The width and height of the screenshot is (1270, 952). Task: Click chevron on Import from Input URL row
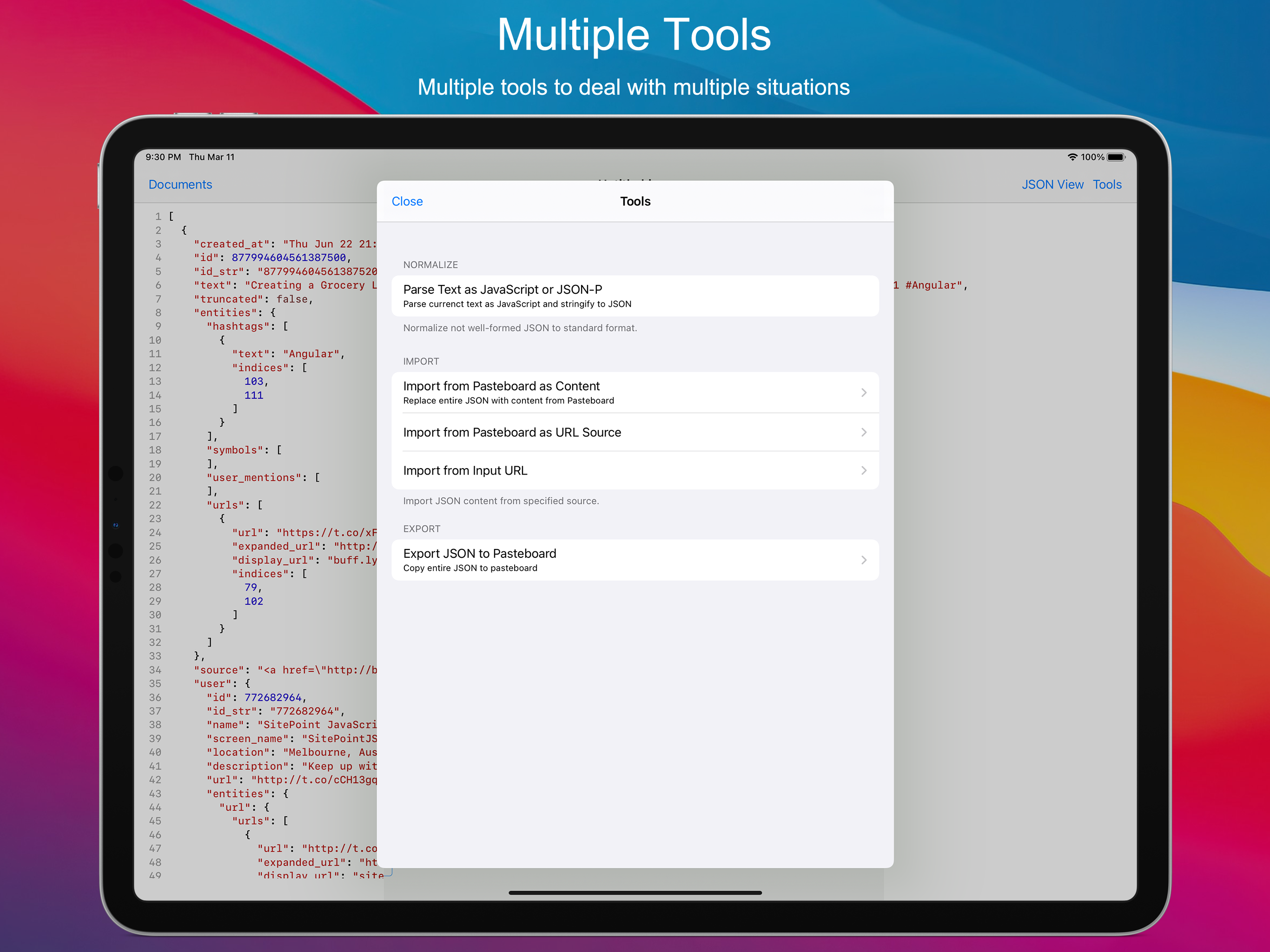(864, 470)
